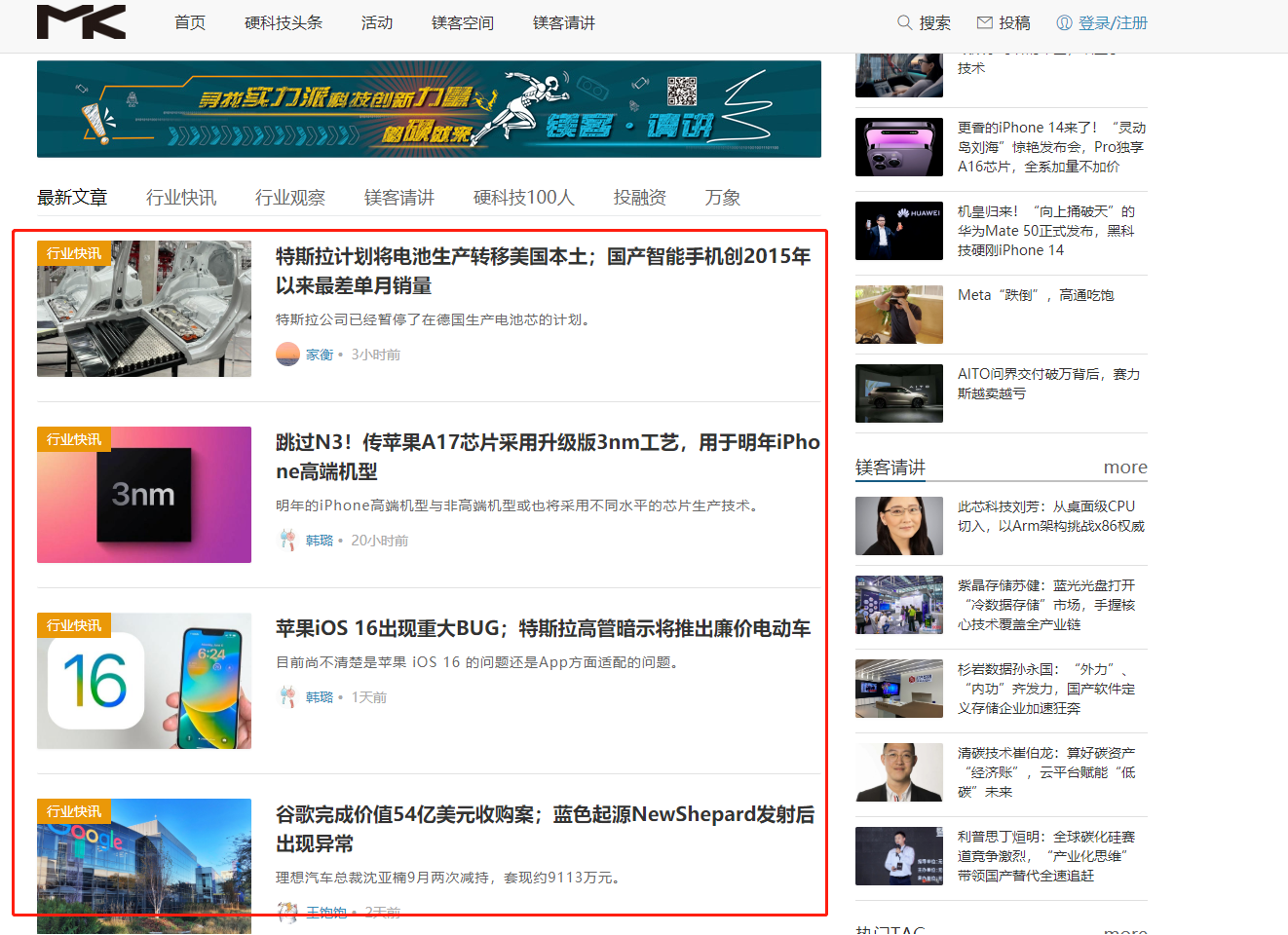
Task: Open the 活动 navigation item
Action: (377, 22)
